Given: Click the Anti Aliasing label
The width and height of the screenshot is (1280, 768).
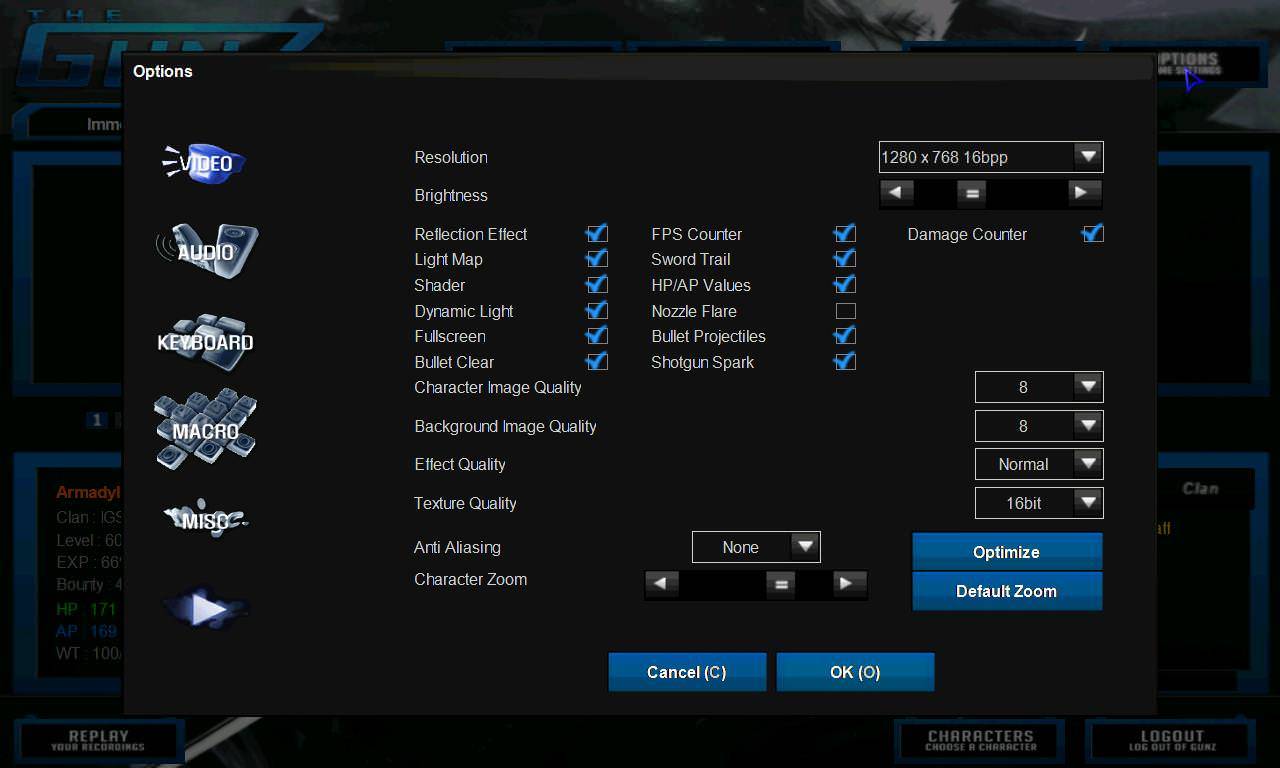Looking at the screenshot, I should click(x=457, y=547).
